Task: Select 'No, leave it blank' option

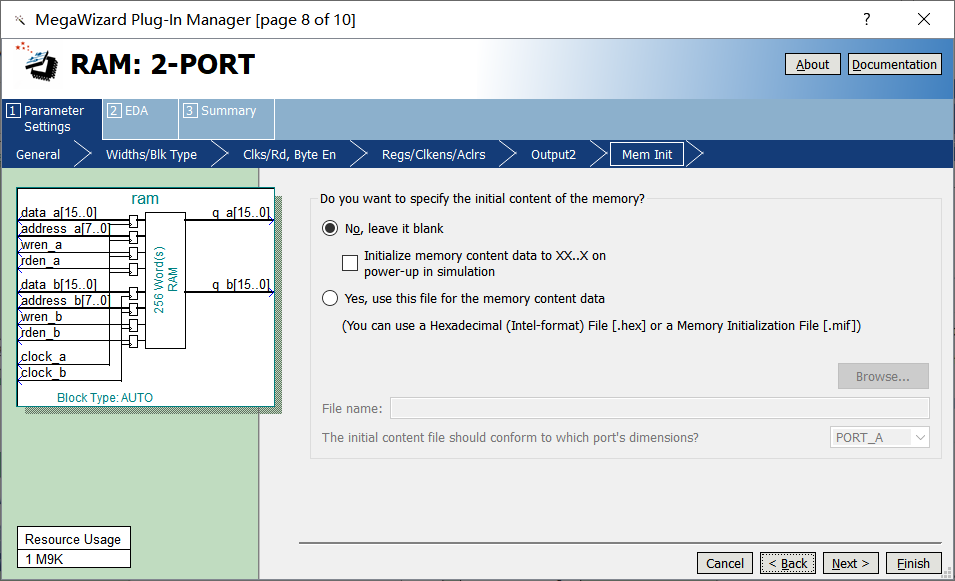Action: point(330,228)
